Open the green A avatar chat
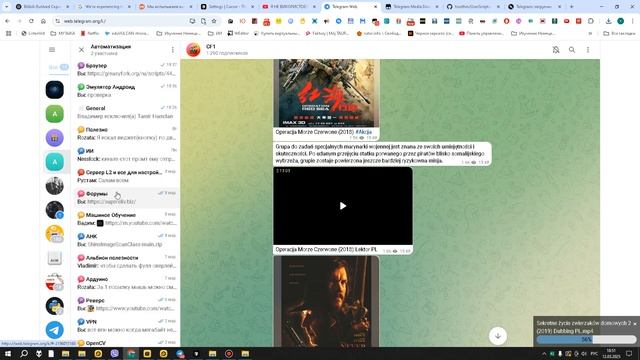Image resolution: width=640 pixels, height=360 pixels. click(55, 114)
